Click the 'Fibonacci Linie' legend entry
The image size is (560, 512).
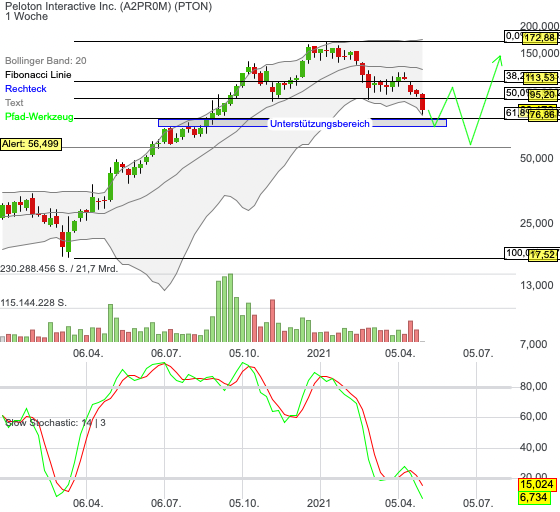click(38, 75)
